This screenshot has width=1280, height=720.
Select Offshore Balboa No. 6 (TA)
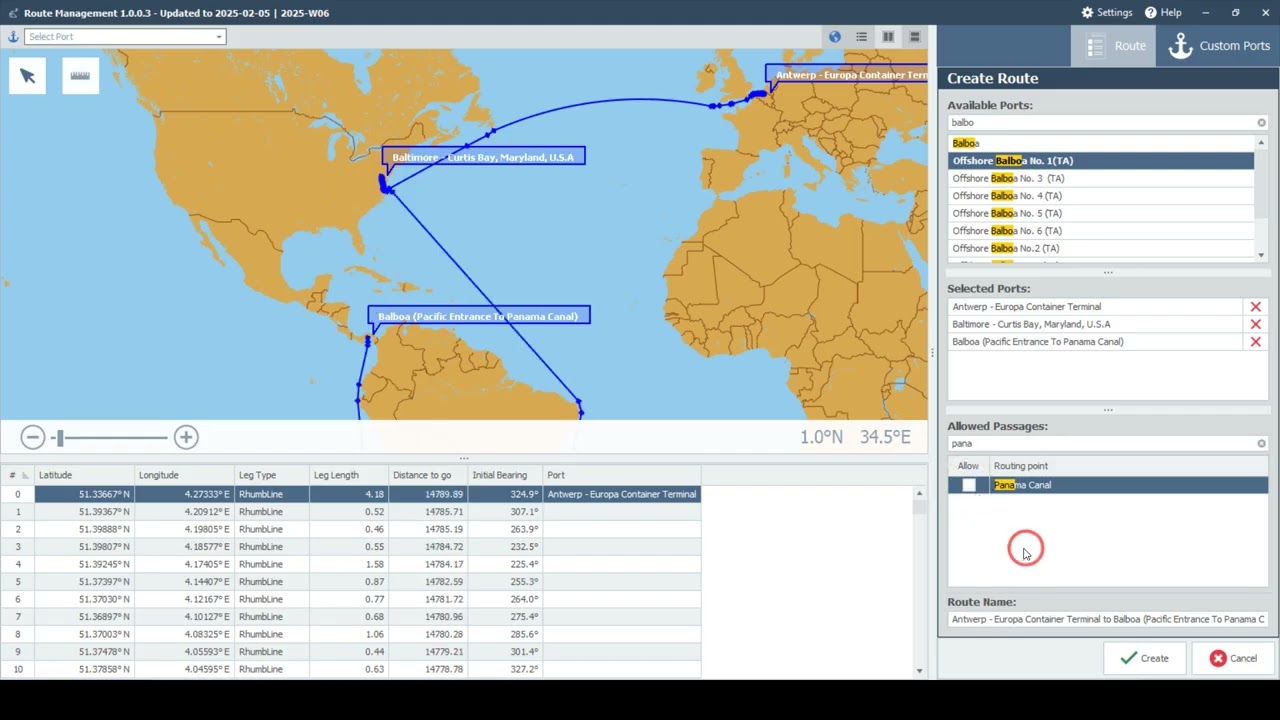(1101, 231)
